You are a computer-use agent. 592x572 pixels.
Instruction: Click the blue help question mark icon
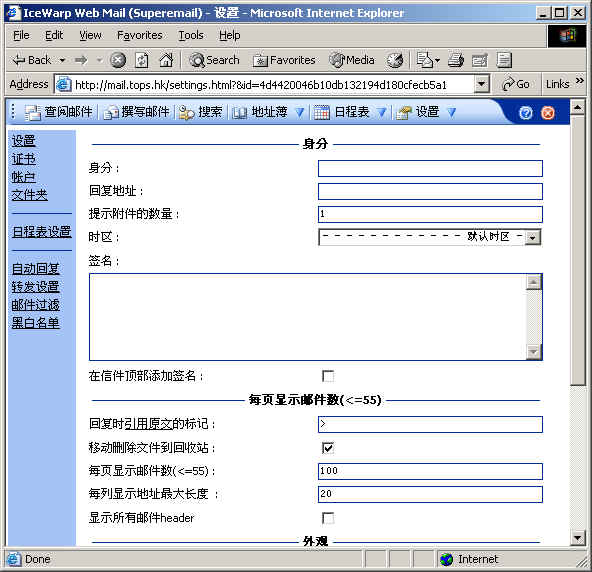pos(526,113)
